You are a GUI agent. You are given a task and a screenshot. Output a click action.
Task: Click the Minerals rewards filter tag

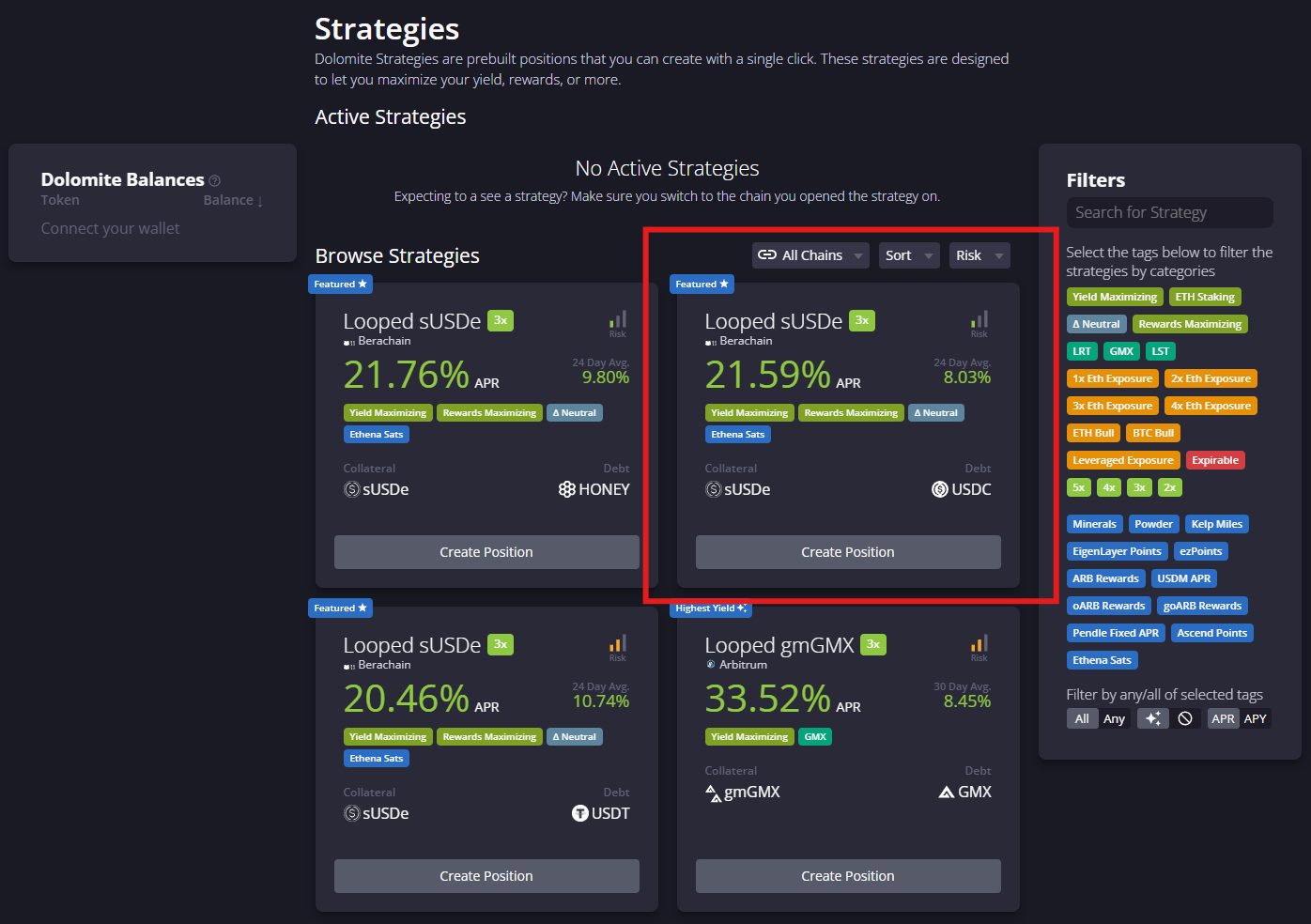point(1094,524)
